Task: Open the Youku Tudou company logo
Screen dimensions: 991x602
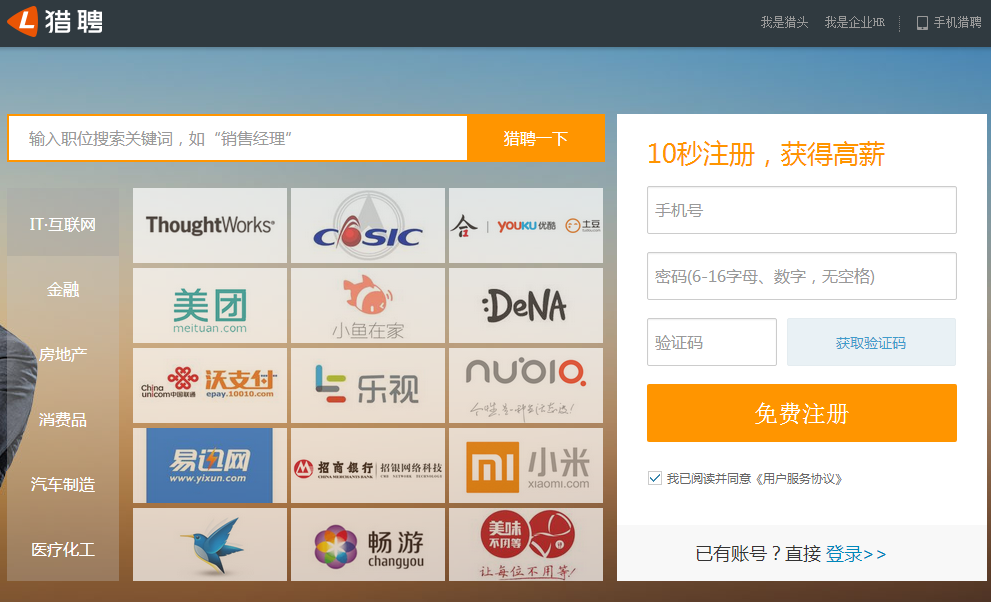Action: tap(526, 225)
